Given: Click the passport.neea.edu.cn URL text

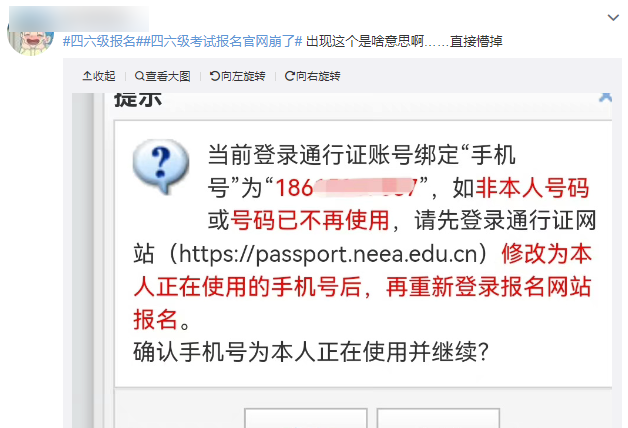Looking at the screenshot, I should pos(333,254).
